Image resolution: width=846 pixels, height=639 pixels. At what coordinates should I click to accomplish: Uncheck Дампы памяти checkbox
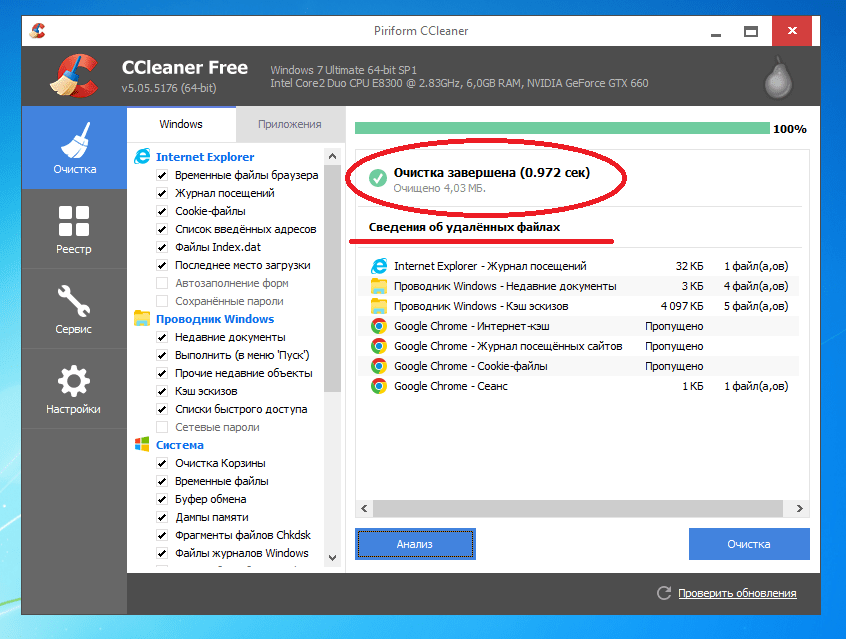[162, 517]
